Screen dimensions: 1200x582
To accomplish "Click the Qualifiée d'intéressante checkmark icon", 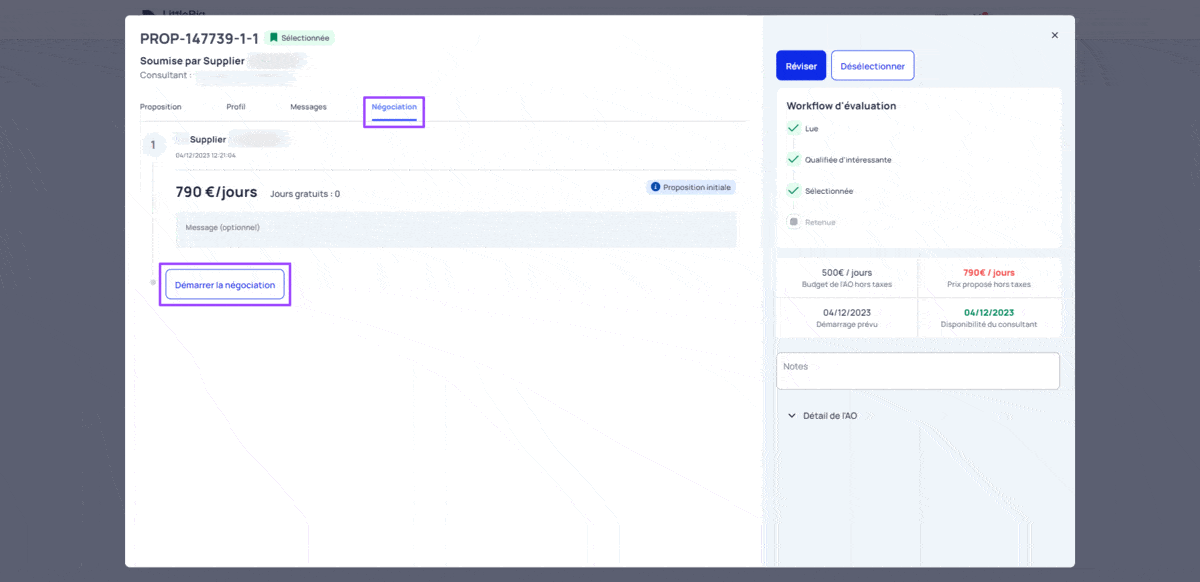I will (x=793, y=159).
